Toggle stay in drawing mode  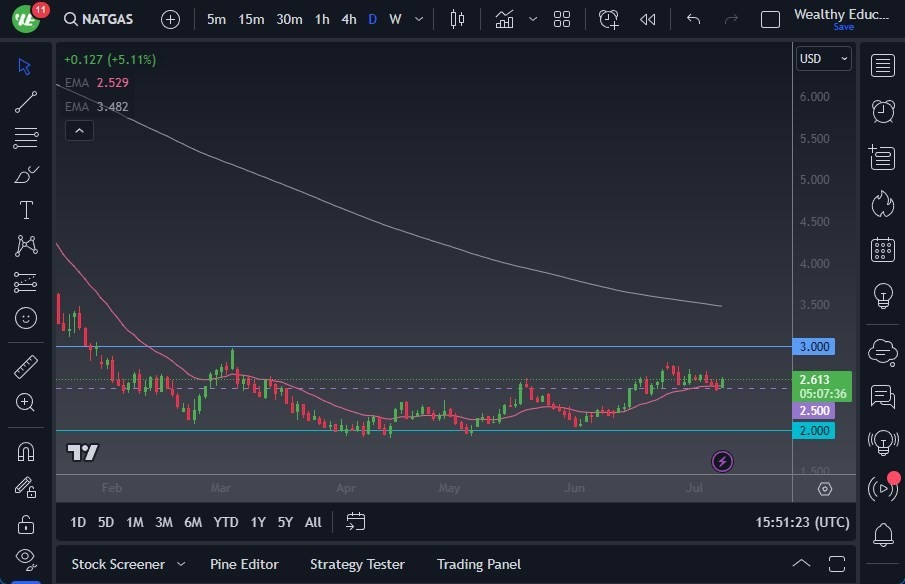pyautogui.click(x=25, y=488)
